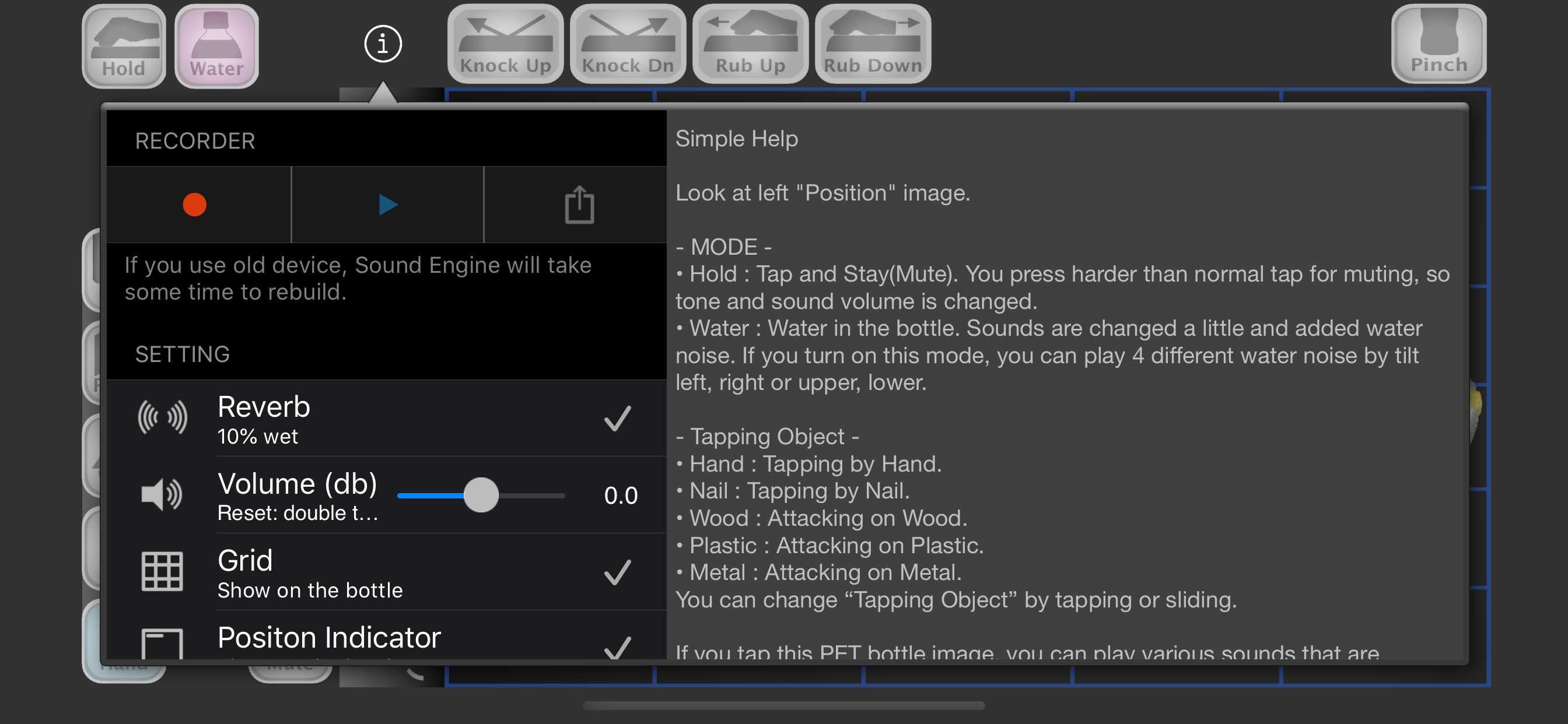
Task: Click the 'Nail : Tapping by Nail.' line
Action: pyautogui.click(x=793, y=491)
